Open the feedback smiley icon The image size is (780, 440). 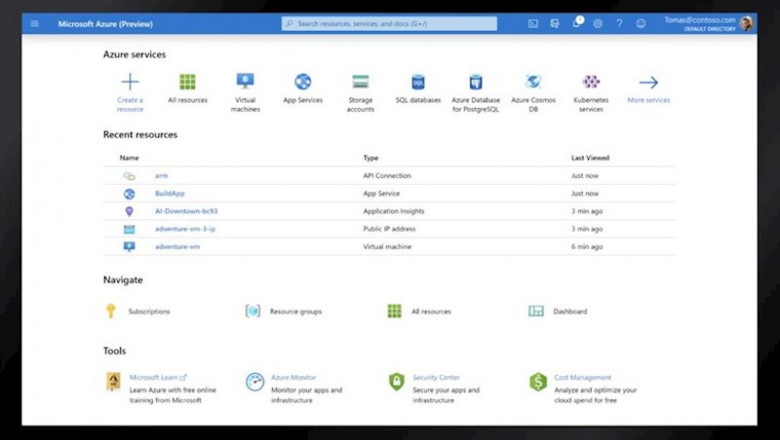click(641, 23)
